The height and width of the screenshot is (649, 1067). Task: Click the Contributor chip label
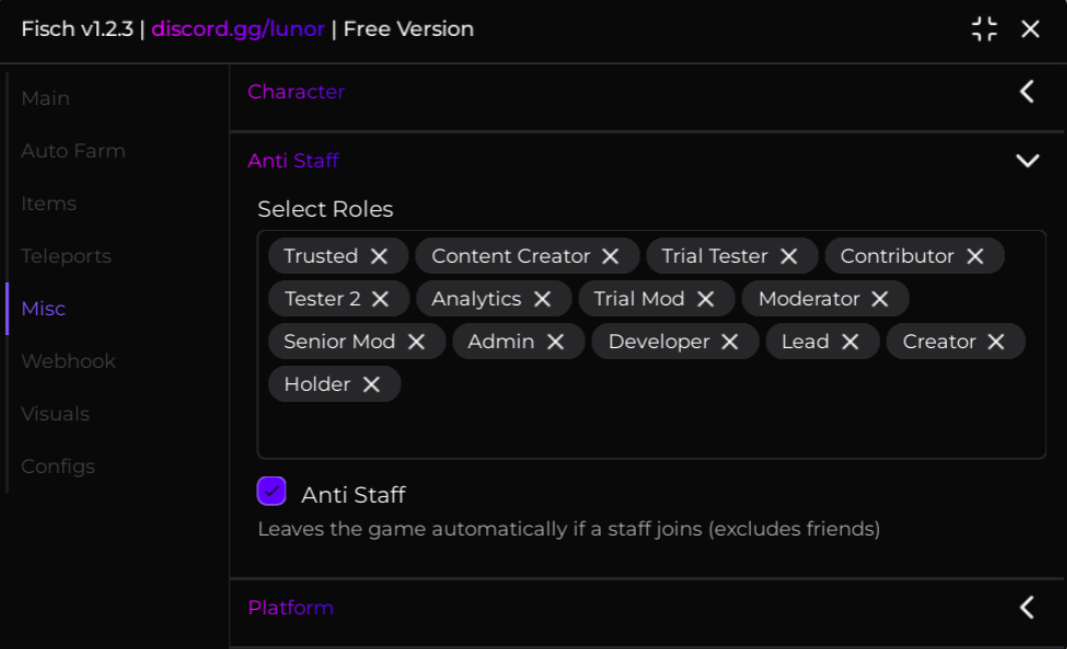coord(897,256)
